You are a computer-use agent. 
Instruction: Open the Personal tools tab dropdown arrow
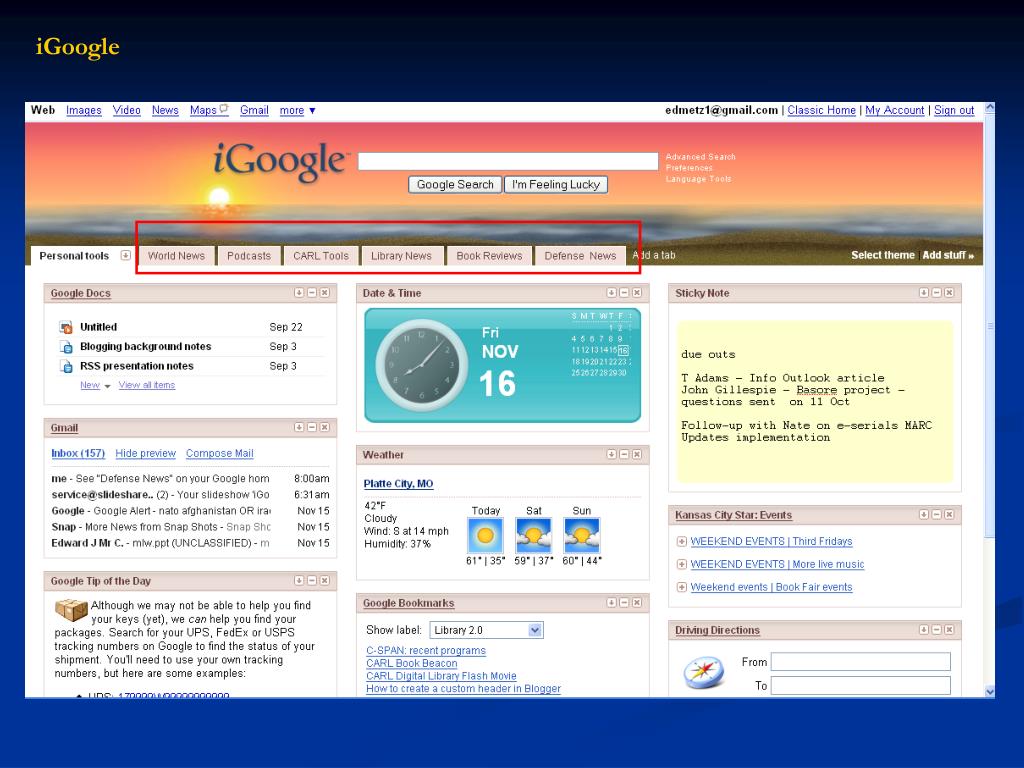pos(125,255)
